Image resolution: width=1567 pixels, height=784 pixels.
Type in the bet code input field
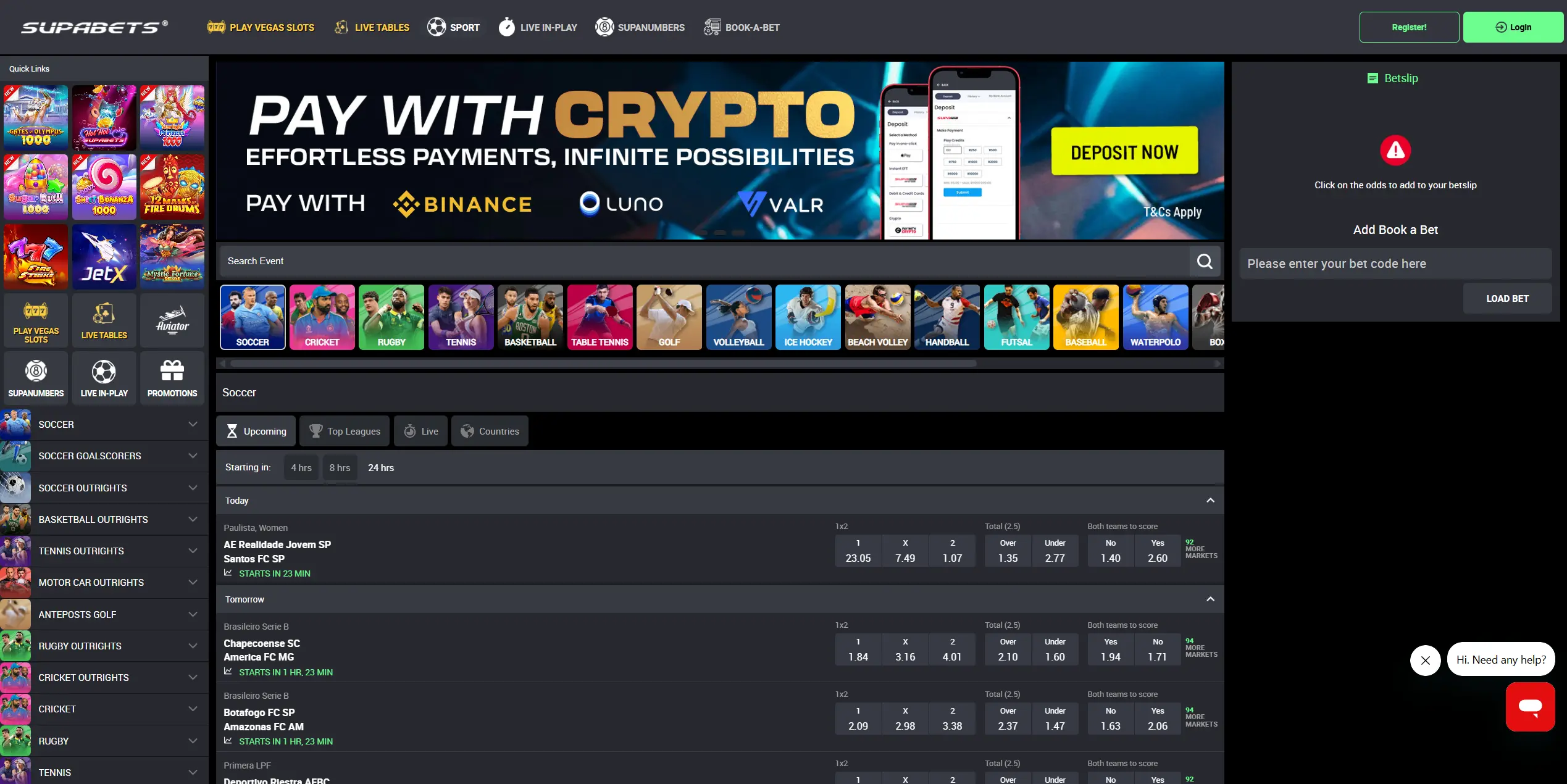tap(1395, 264)
